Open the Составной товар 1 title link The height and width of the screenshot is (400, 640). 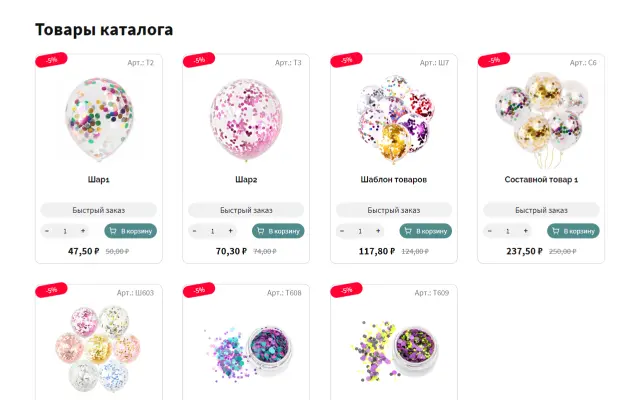pyautogui.click(x=541, y=180)
